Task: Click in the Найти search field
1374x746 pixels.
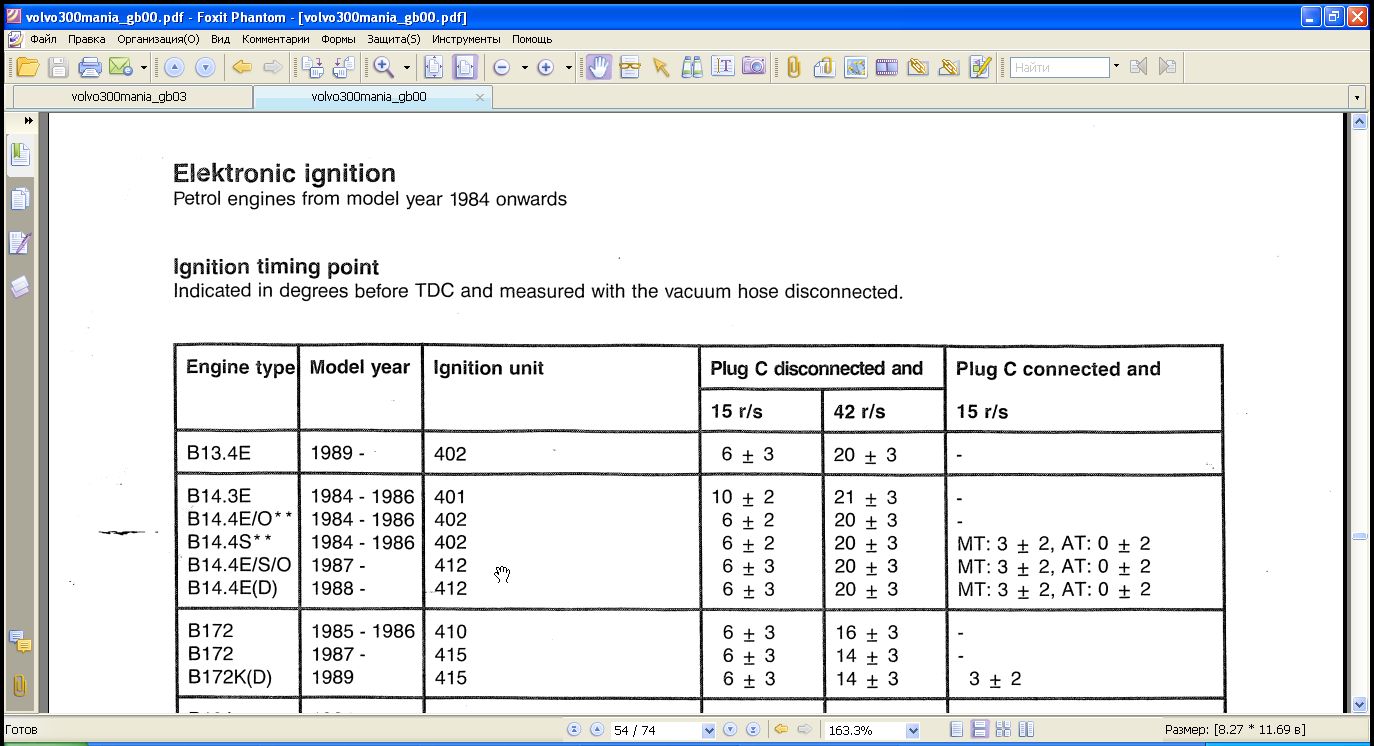Action: click(x=1059, y=68)
